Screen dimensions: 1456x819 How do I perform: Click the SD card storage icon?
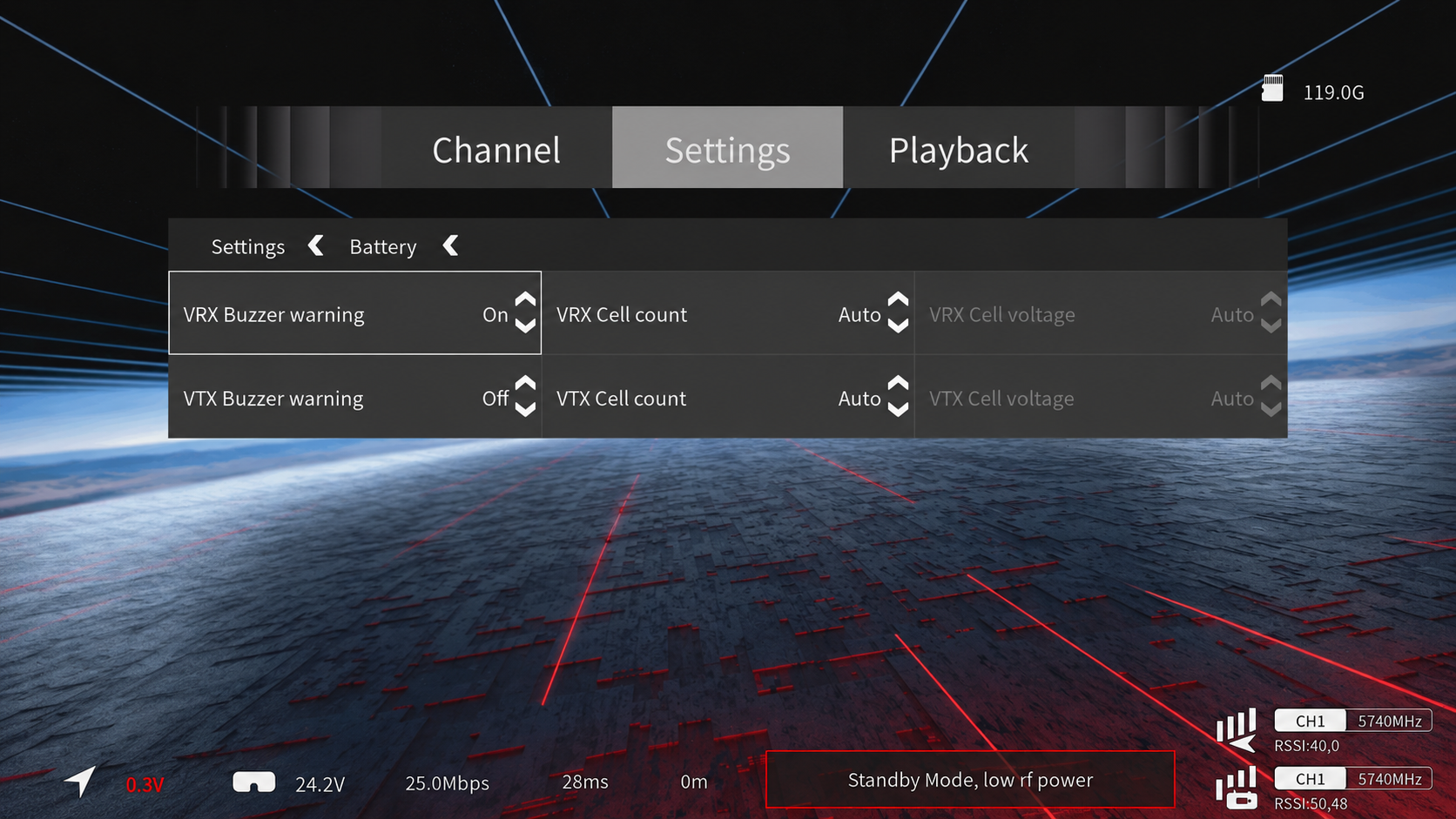(x=1272, y=89)
